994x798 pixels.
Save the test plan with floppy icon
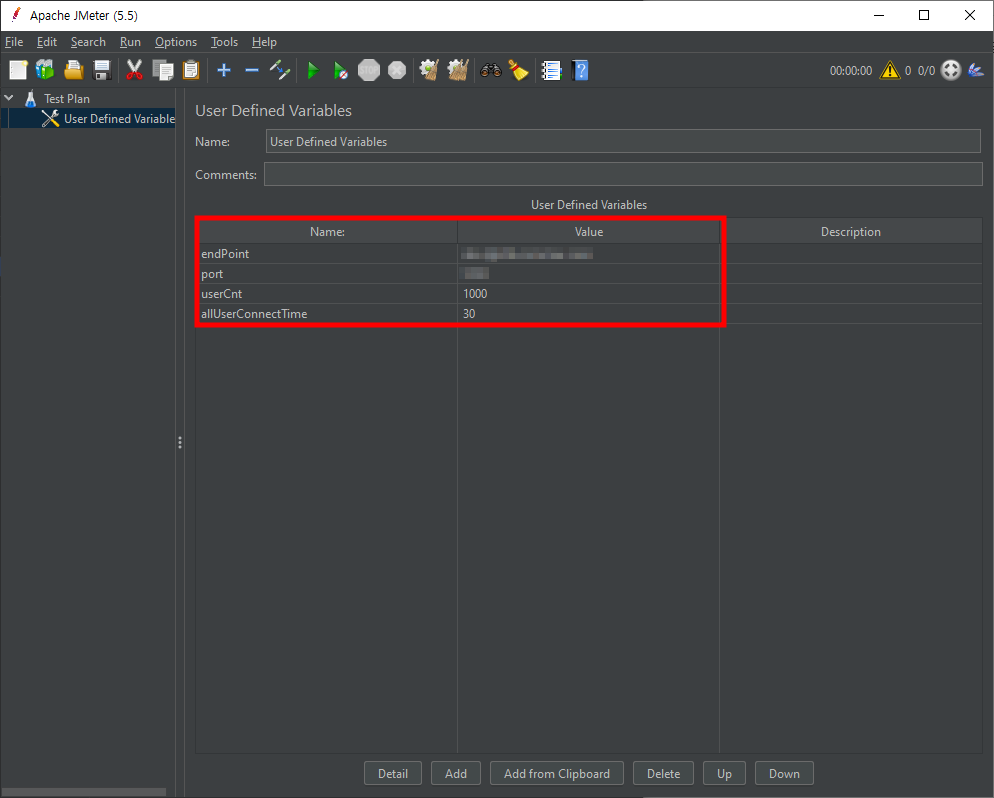(x=101, y=70)
